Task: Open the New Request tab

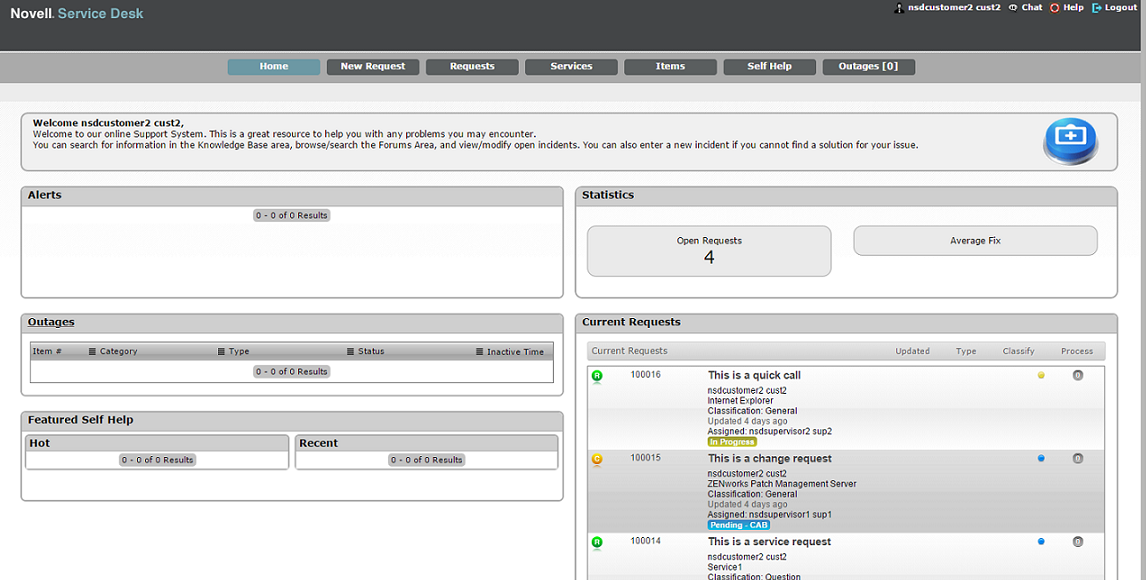Action: [373, 66]
